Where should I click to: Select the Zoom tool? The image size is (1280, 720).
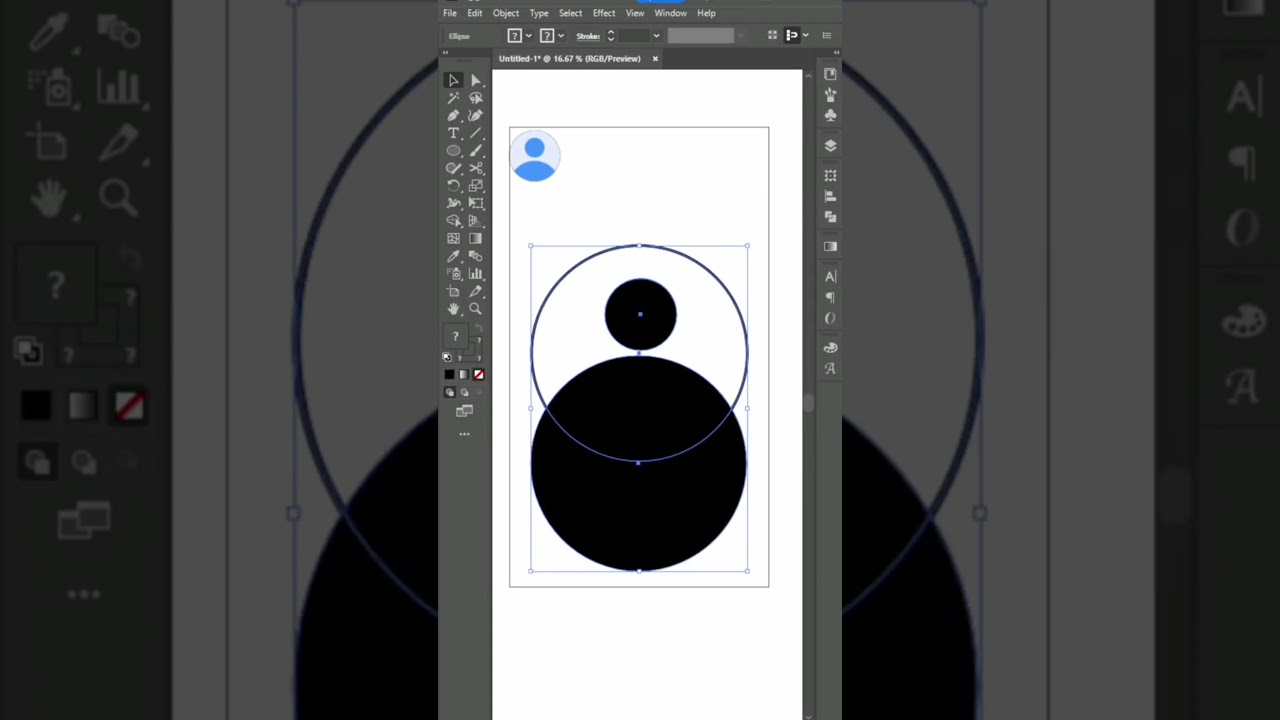(476, 309)
